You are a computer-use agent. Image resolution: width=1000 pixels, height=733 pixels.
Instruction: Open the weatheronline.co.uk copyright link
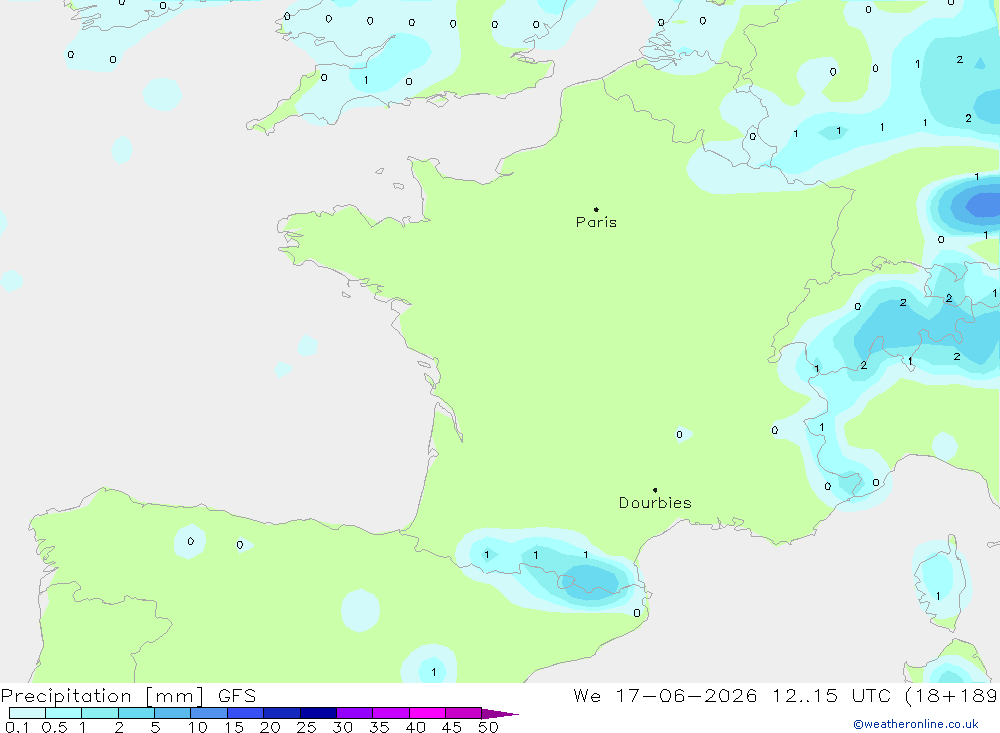[916, 724]
